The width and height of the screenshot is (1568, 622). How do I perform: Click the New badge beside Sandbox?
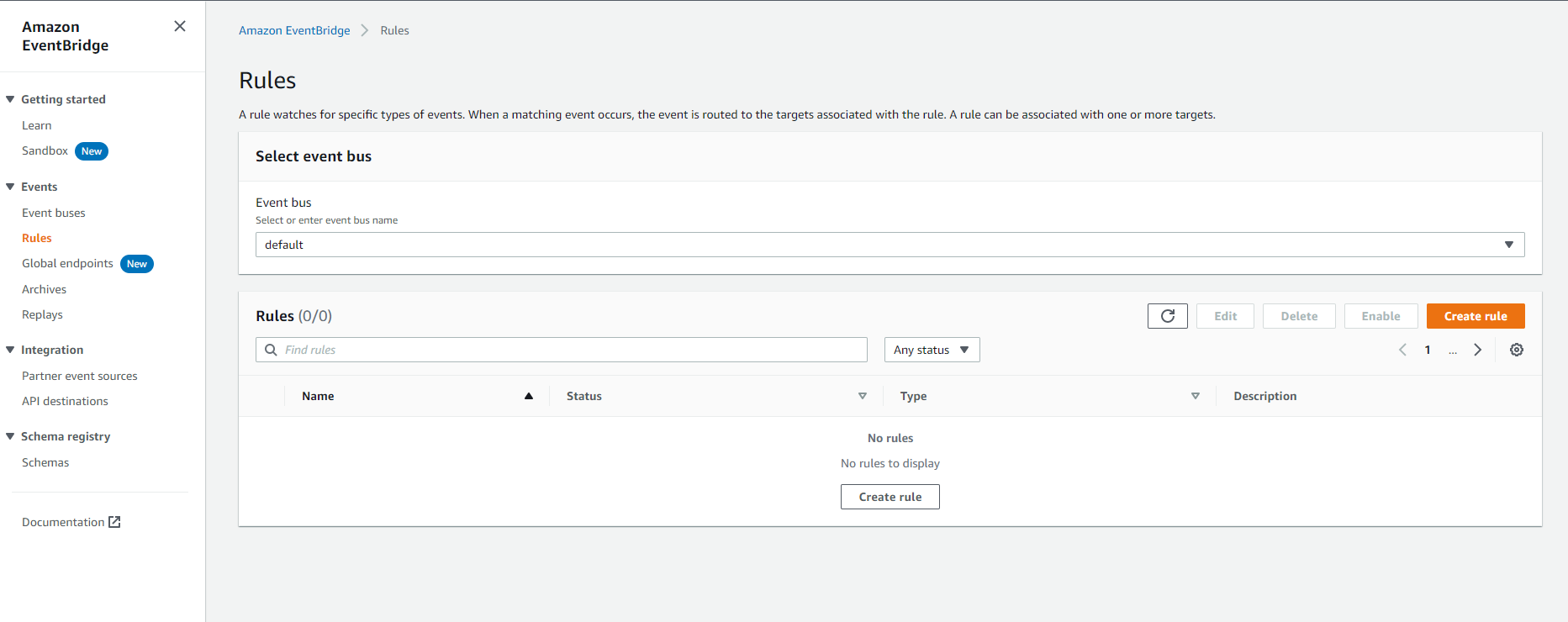pos(92,151)
